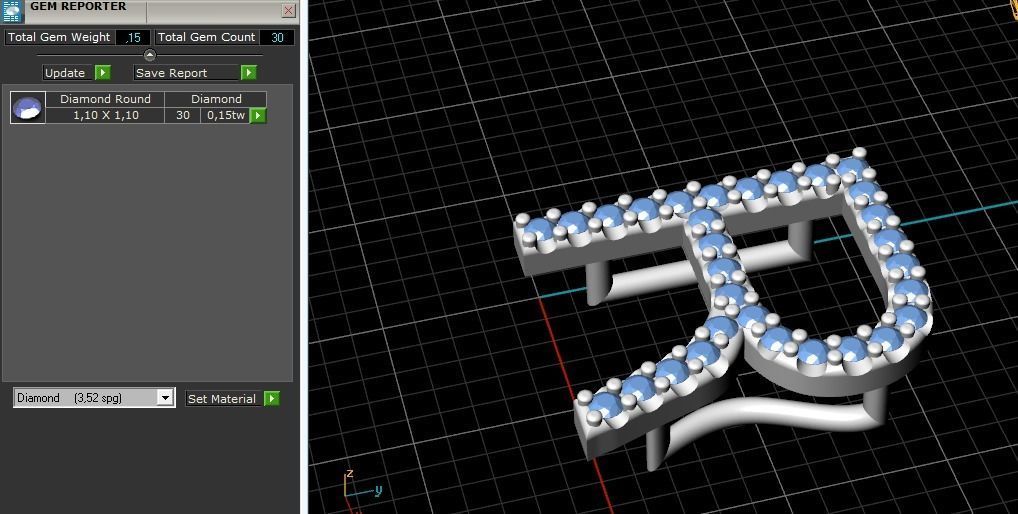Screen dimensions: 1018x514
Task: Close the Gem Reporter panel
Action: [x=289, y=10]
